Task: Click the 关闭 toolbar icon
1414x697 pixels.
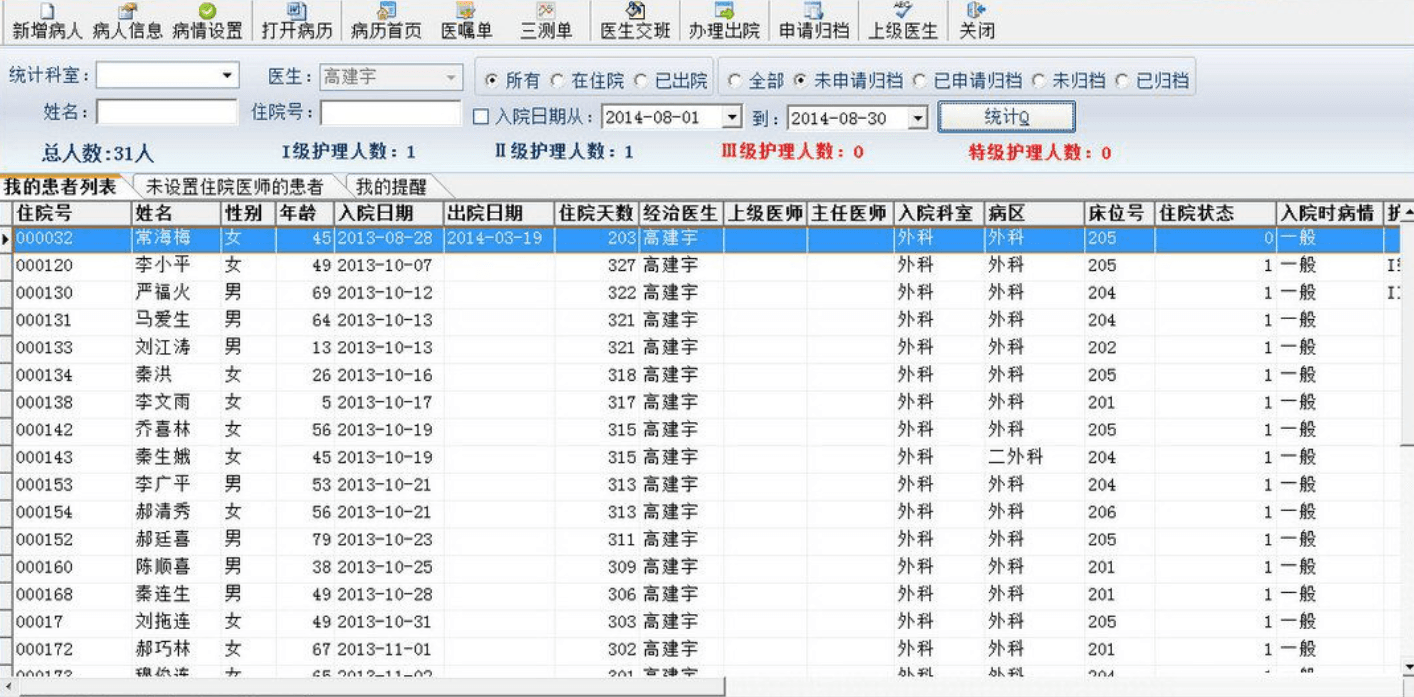Action: [x=977, y=21]
